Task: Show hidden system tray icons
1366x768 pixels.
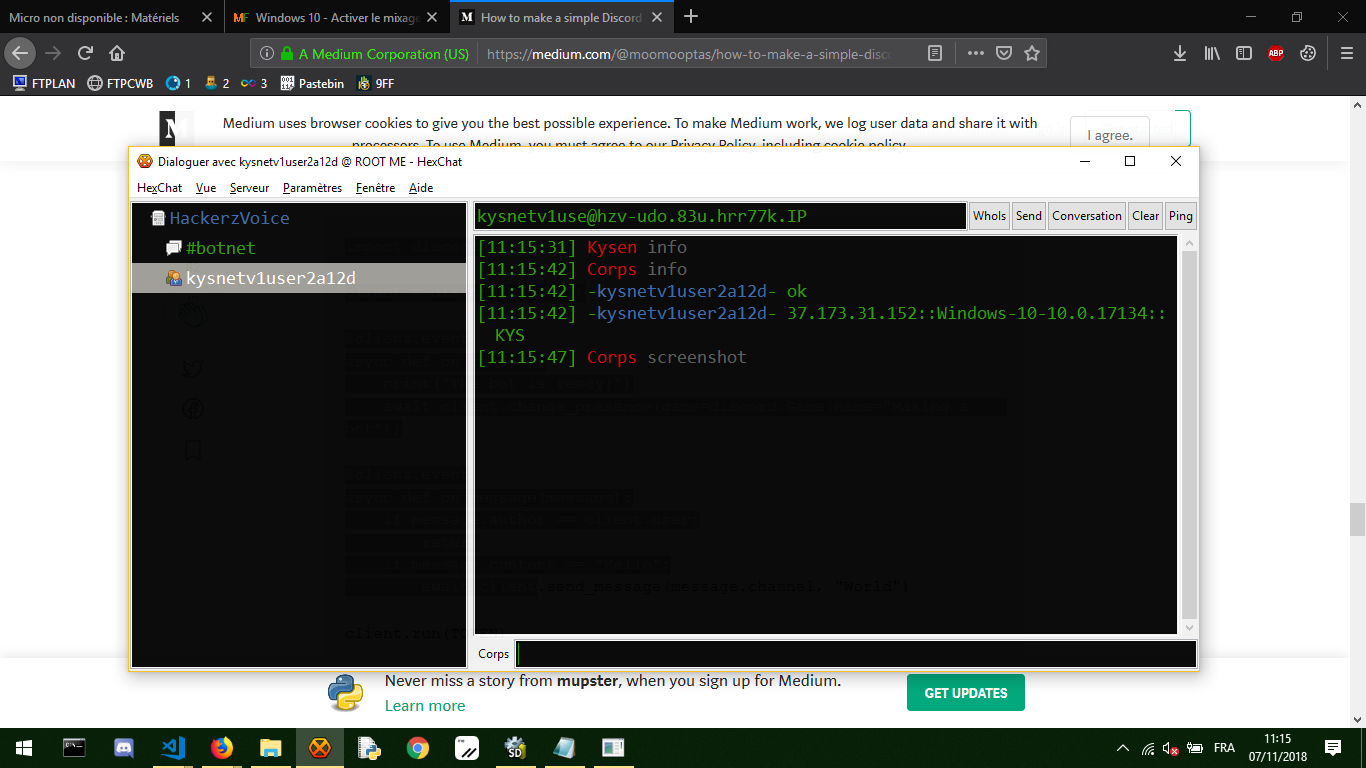Action: click(x=1123, y=748)
